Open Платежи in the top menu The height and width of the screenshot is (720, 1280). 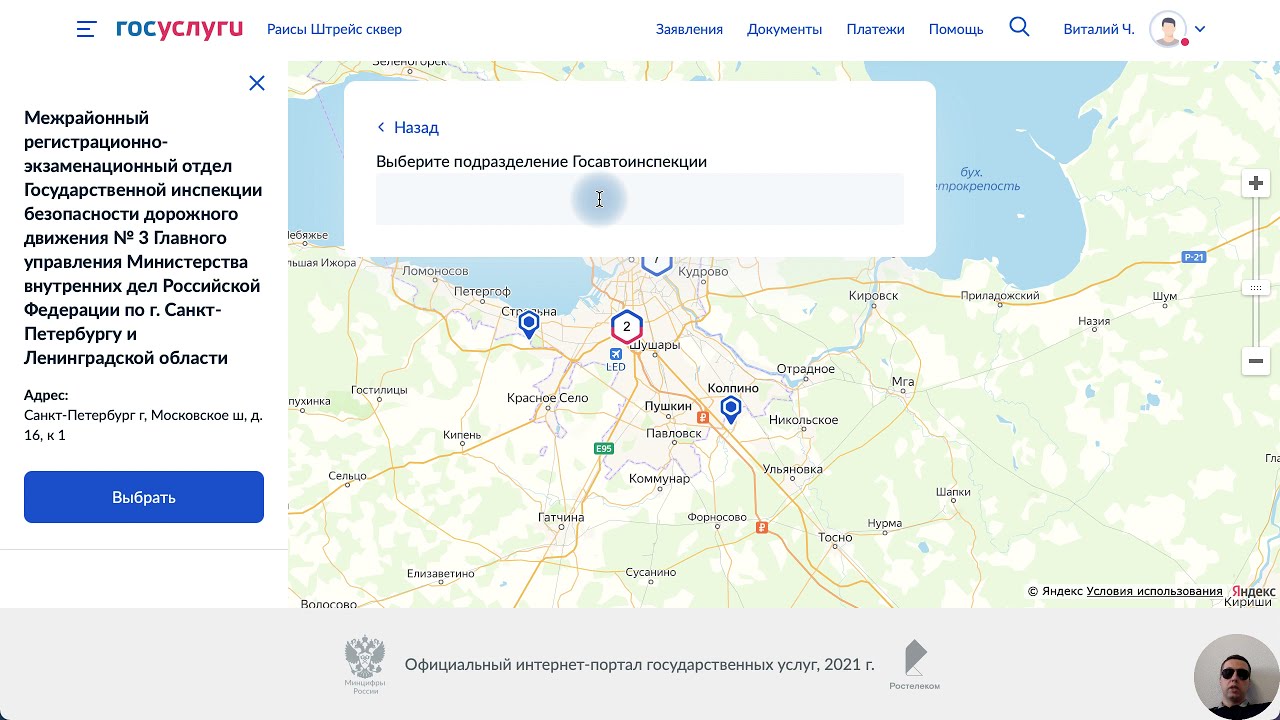coord(875,29)
